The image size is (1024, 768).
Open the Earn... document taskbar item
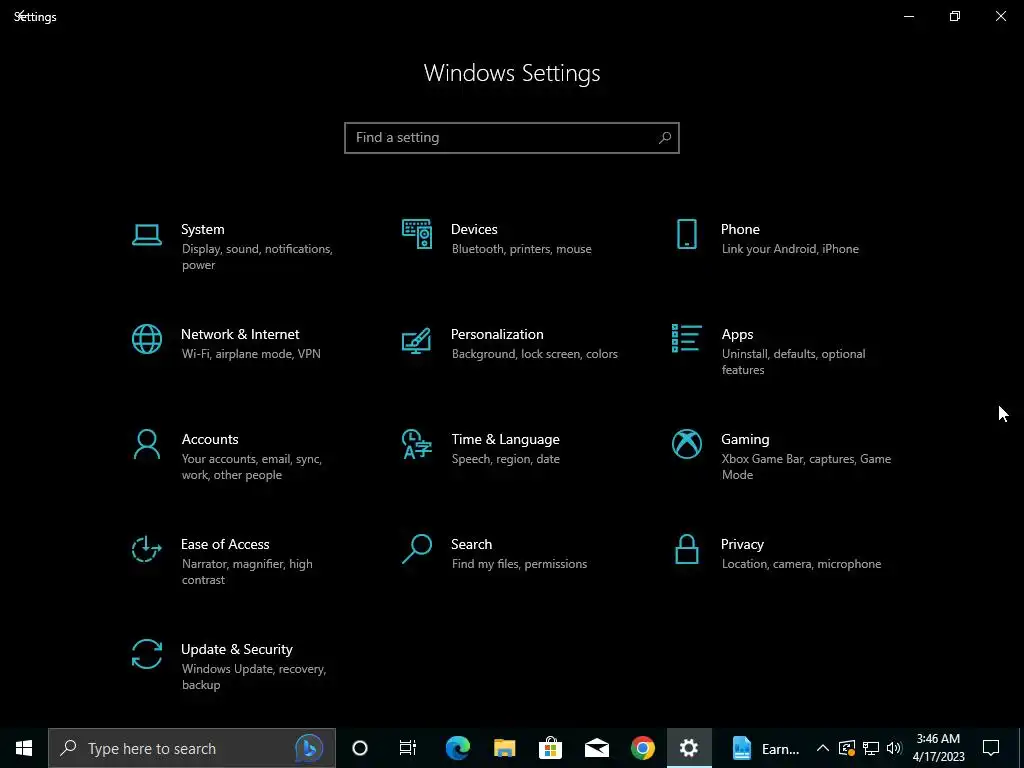pos(764,748)
